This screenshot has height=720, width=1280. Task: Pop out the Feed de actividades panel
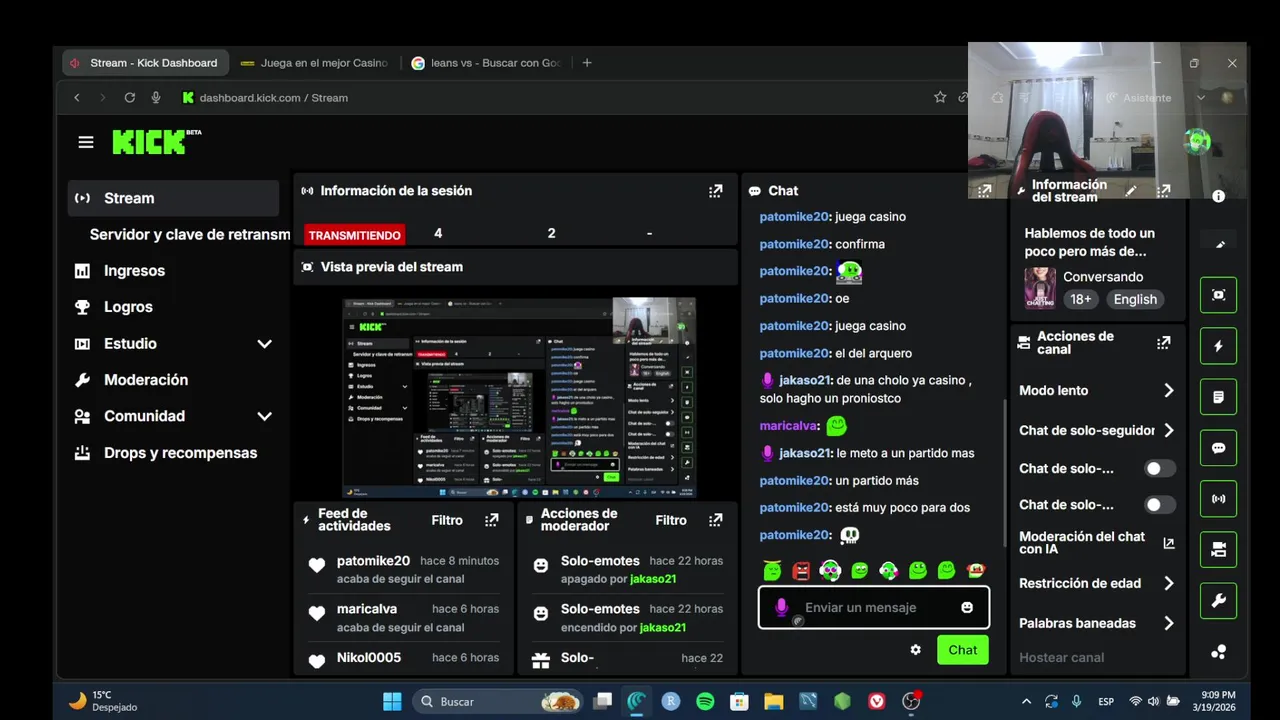pyautogui.click(x=491, y=520)
